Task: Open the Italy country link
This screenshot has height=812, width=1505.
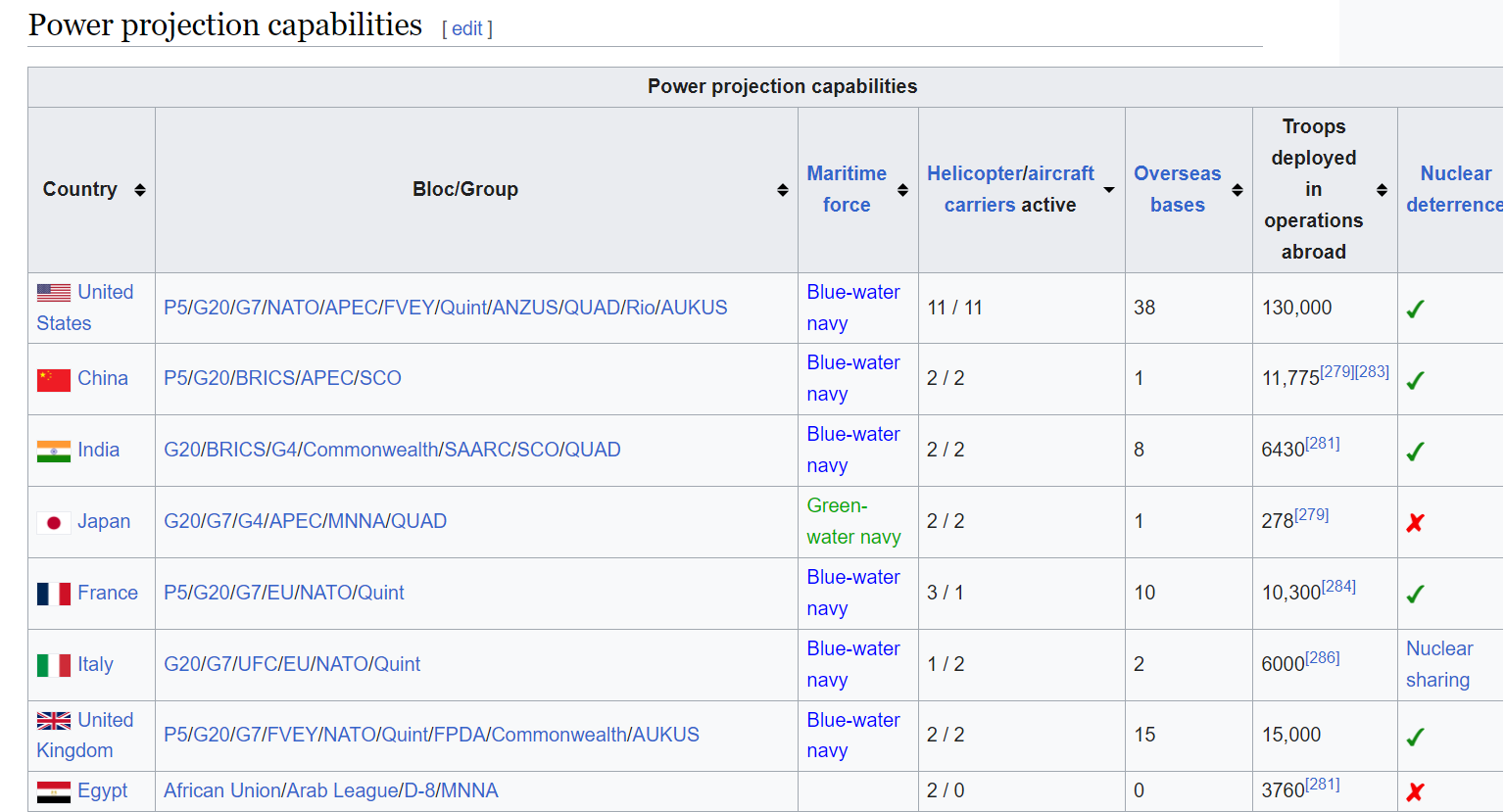Action: point(95,664)
